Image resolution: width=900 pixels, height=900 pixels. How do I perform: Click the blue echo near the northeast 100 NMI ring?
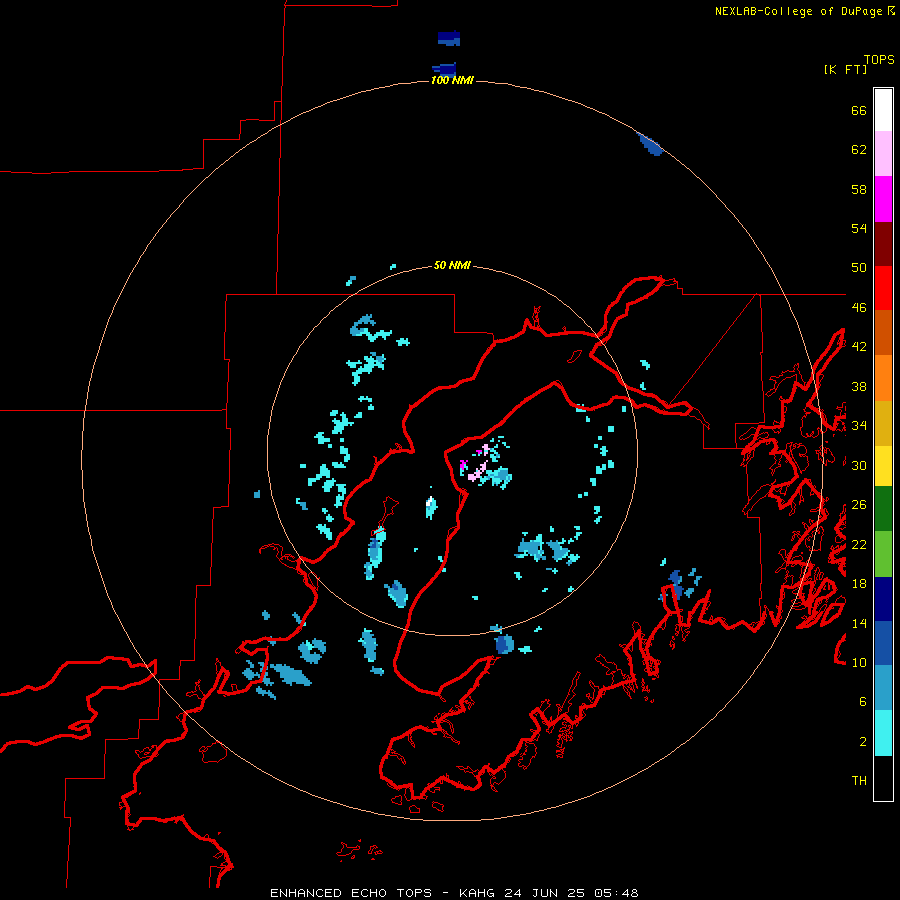pos(650,144)
